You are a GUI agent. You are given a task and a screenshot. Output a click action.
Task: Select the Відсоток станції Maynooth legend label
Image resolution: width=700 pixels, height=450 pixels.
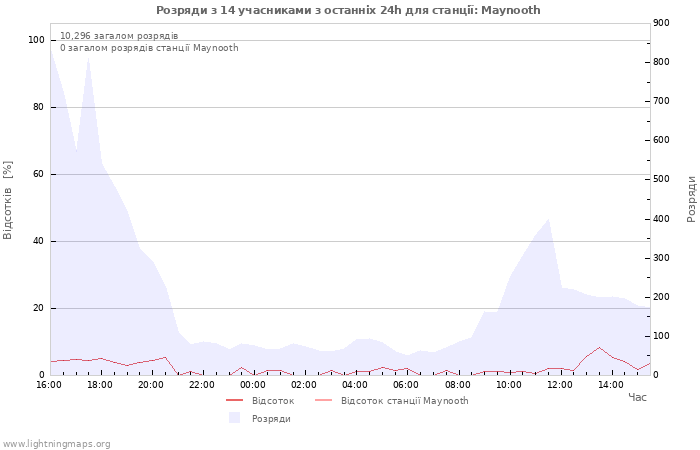point(404,401)
